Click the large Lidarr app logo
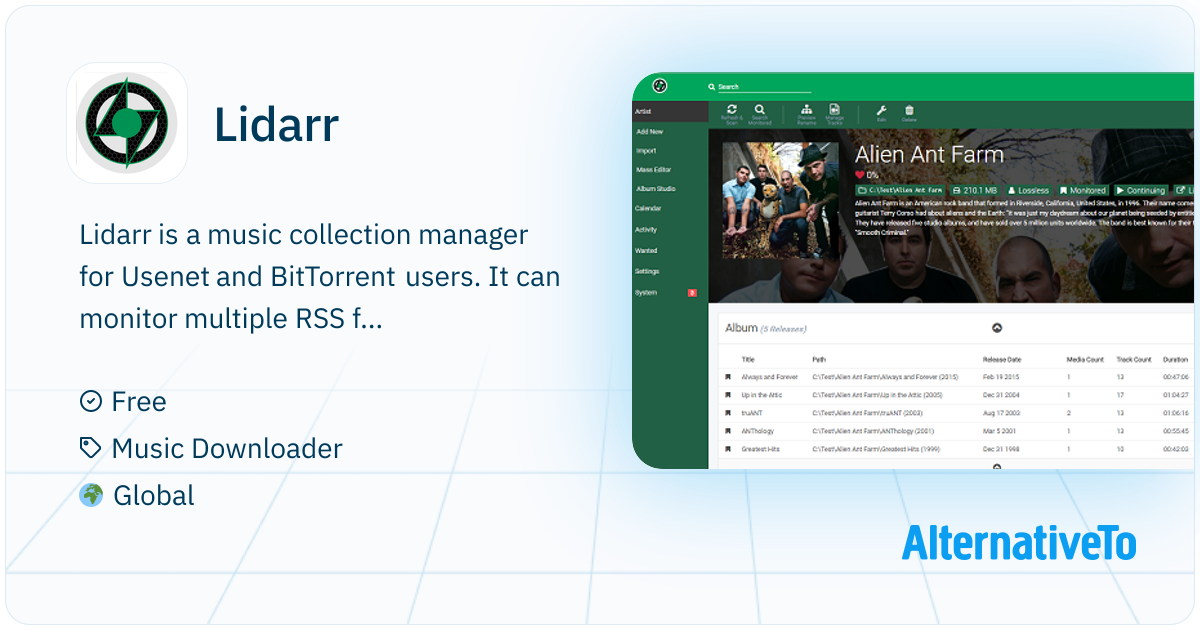 (126, 122)
